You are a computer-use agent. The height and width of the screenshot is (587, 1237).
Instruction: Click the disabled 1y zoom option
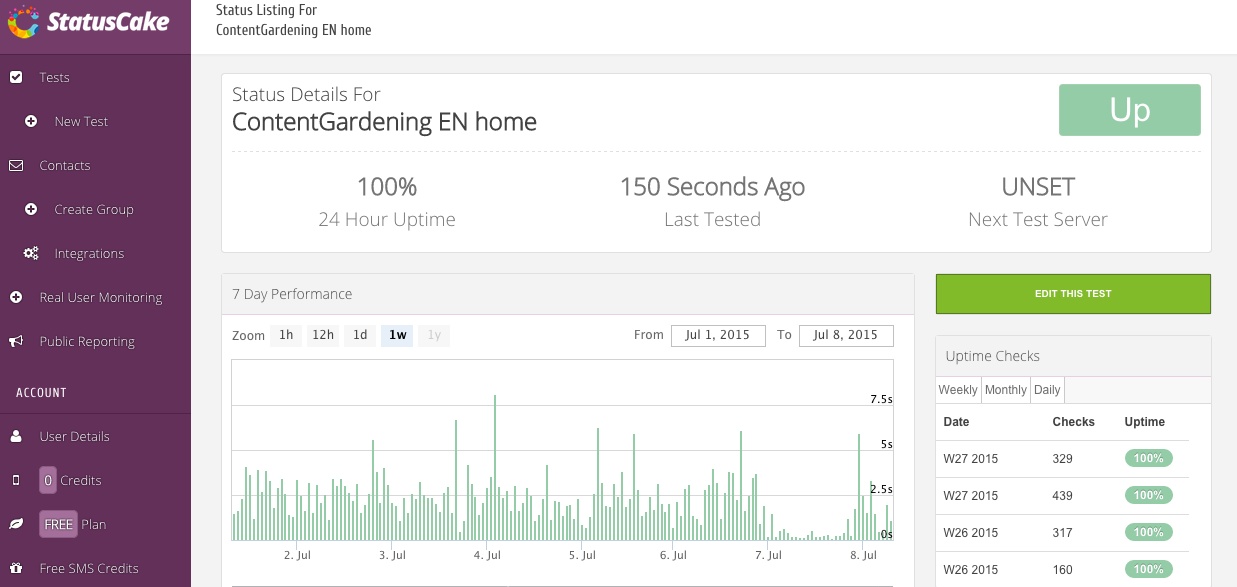point(434,335)
